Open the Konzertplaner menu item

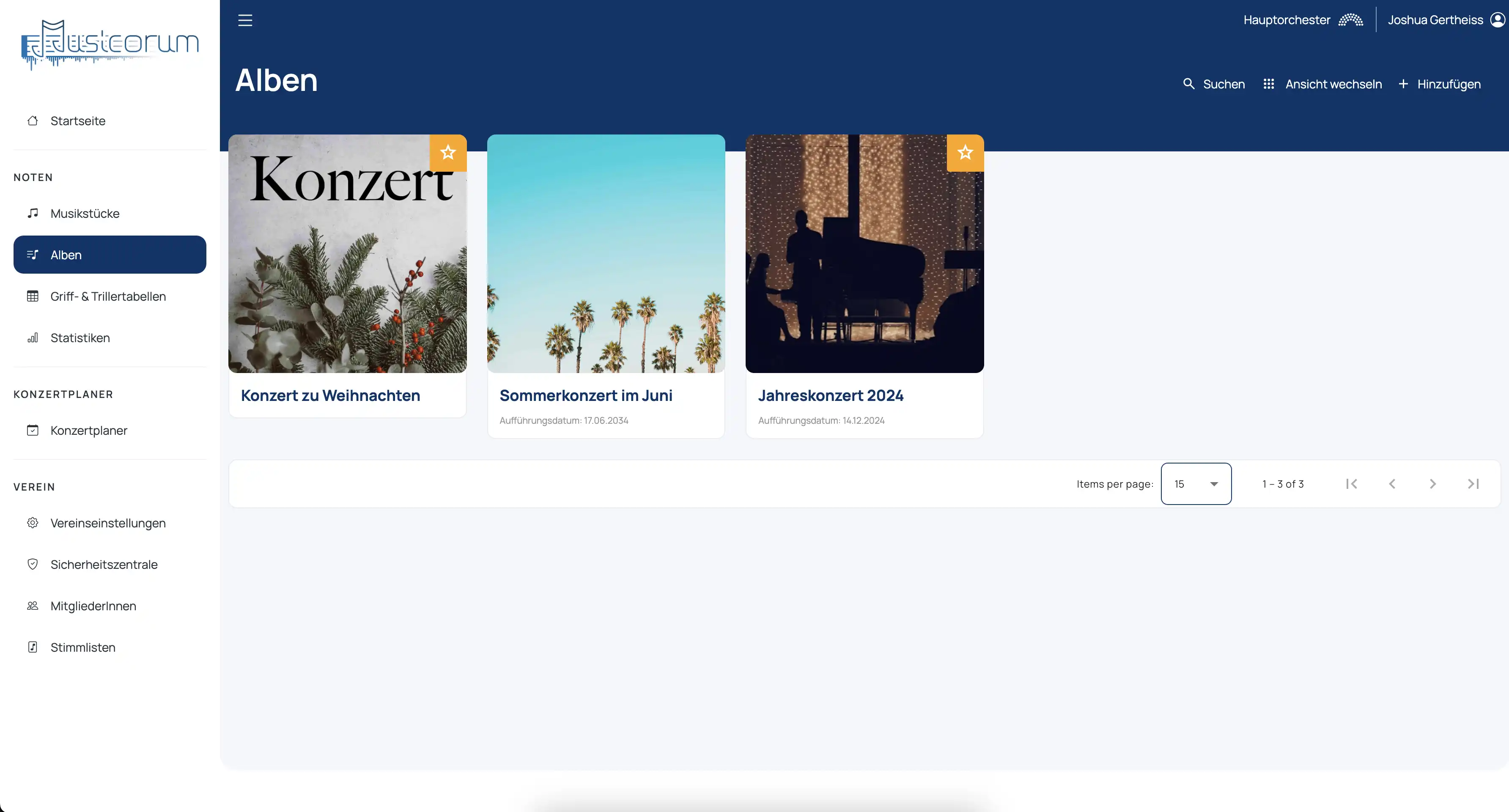click(x=110, y=431)
